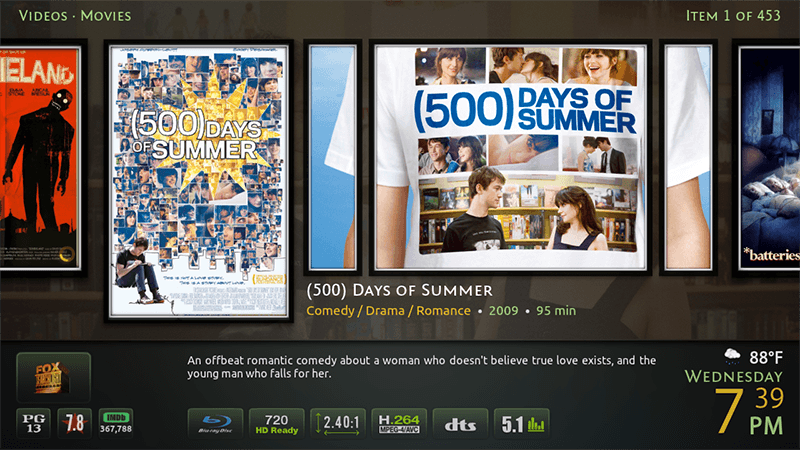The height and width of the screenshot is (450, 800).
Task: Click the 720 HD Ready resolution icon
Action: tap(277, 423)
